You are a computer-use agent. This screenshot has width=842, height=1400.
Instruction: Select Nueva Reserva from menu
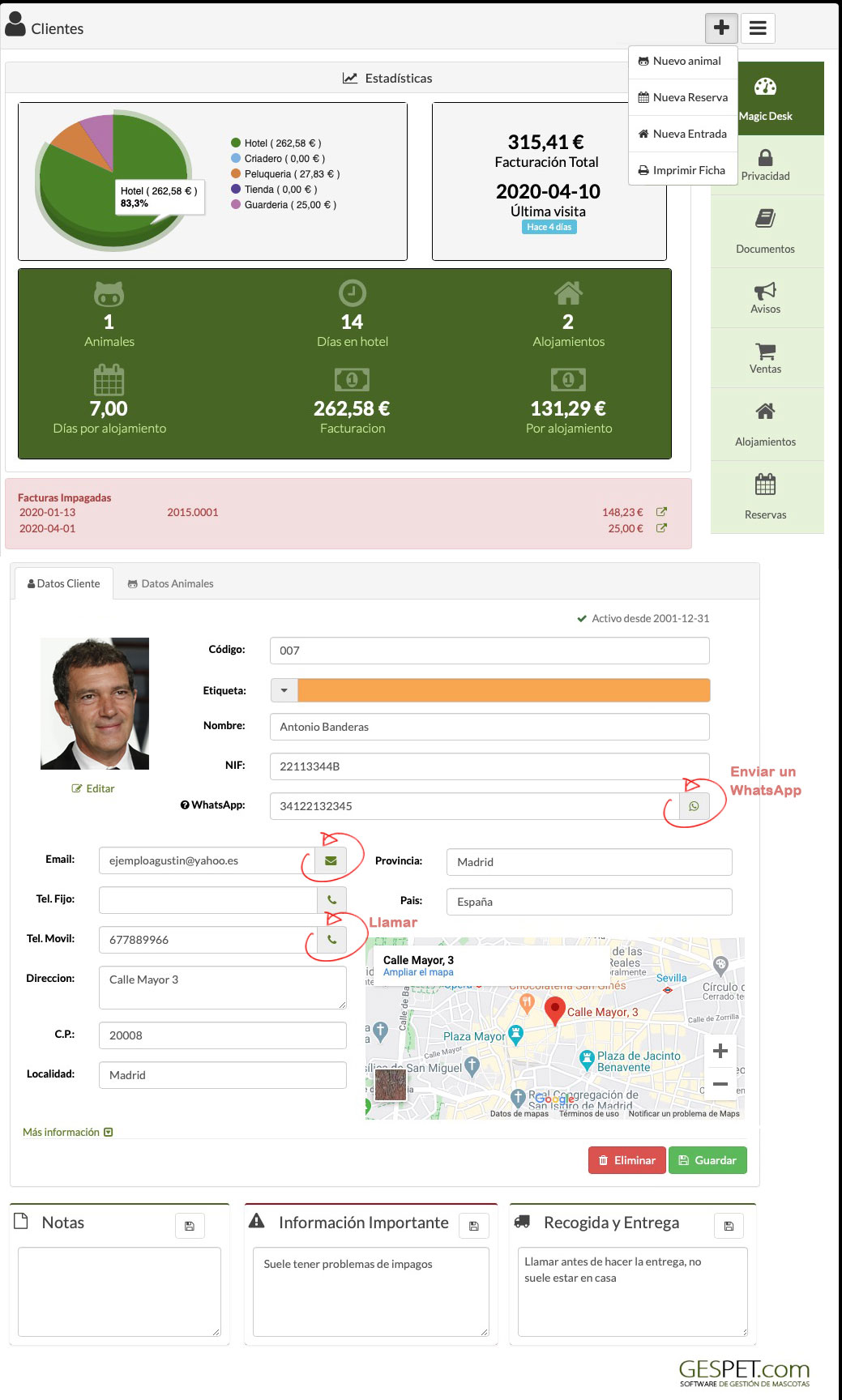(682, 97)
